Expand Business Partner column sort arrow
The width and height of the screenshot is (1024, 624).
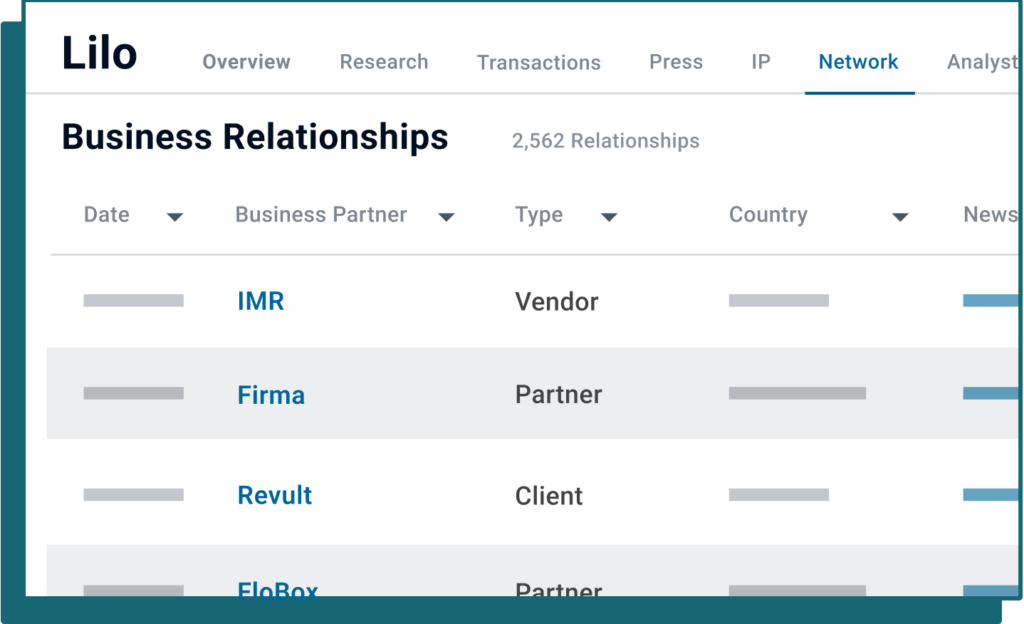click(446, 217)
